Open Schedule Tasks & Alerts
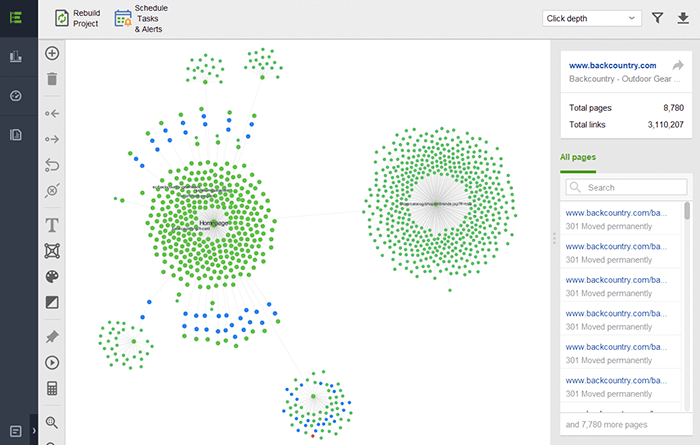700x445 pixels. (x=141, y=19)
